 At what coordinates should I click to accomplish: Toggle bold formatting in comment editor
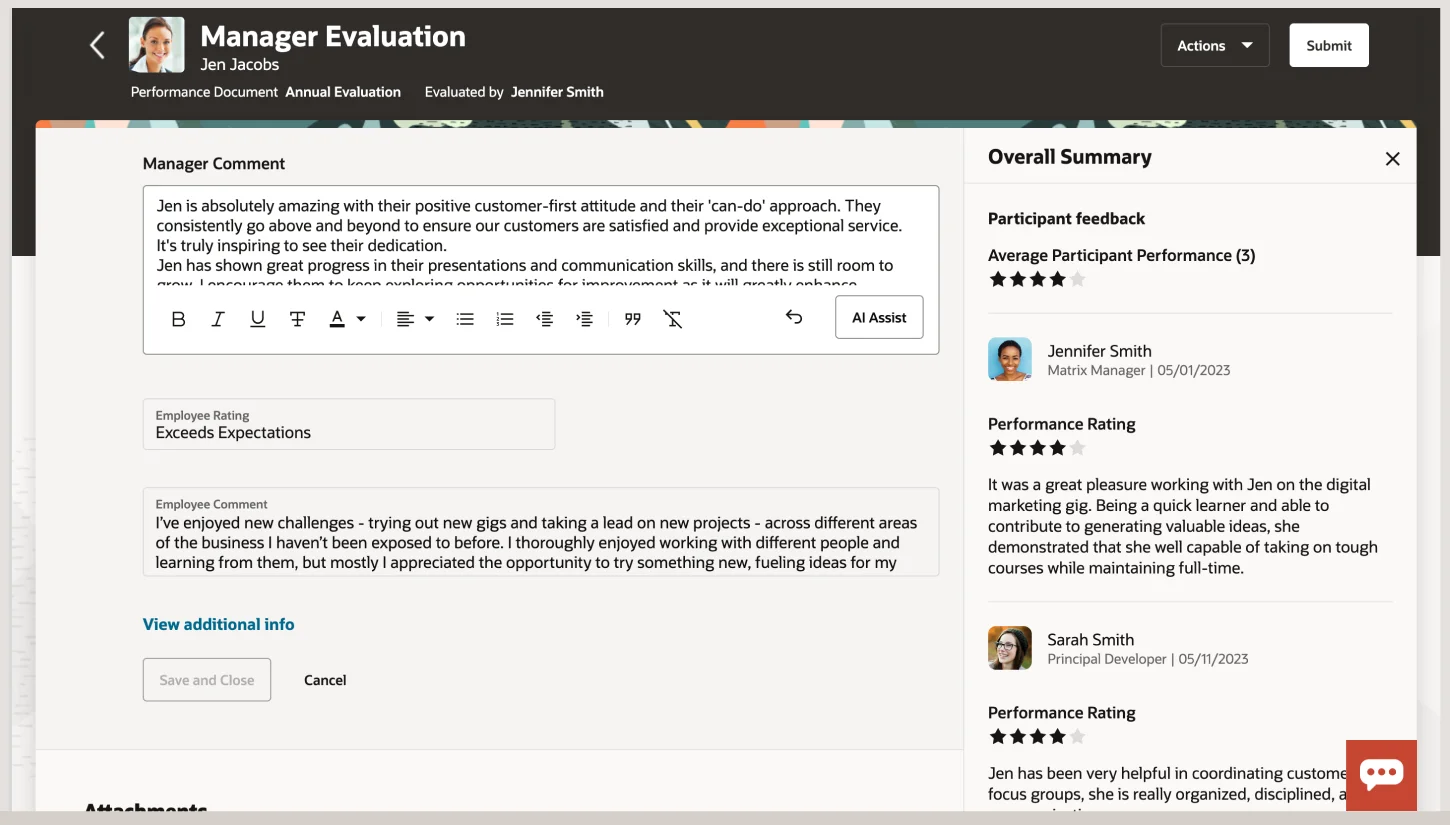(179, 319)
